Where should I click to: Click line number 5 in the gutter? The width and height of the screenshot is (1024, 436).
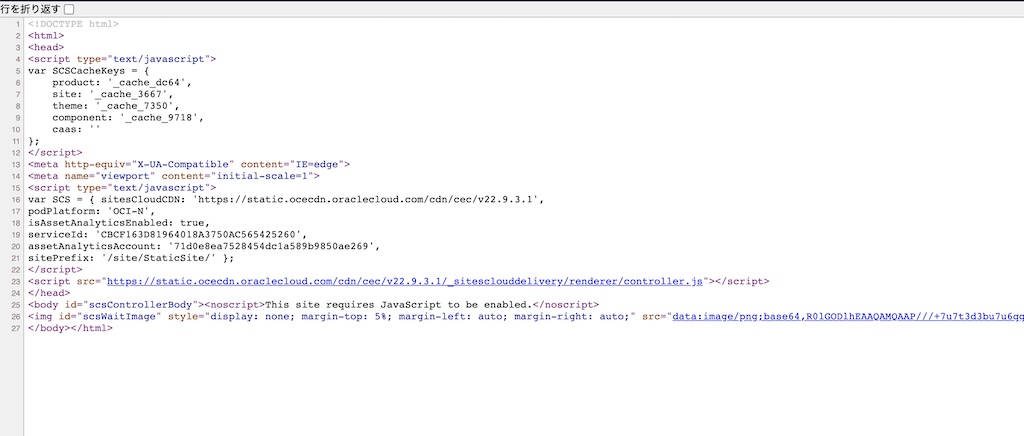(x=19, y=71)
